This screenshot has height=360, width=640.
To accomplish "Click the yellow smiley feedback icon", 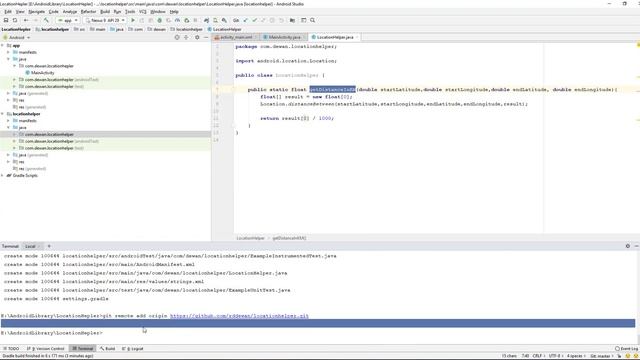I will (628, 356).
